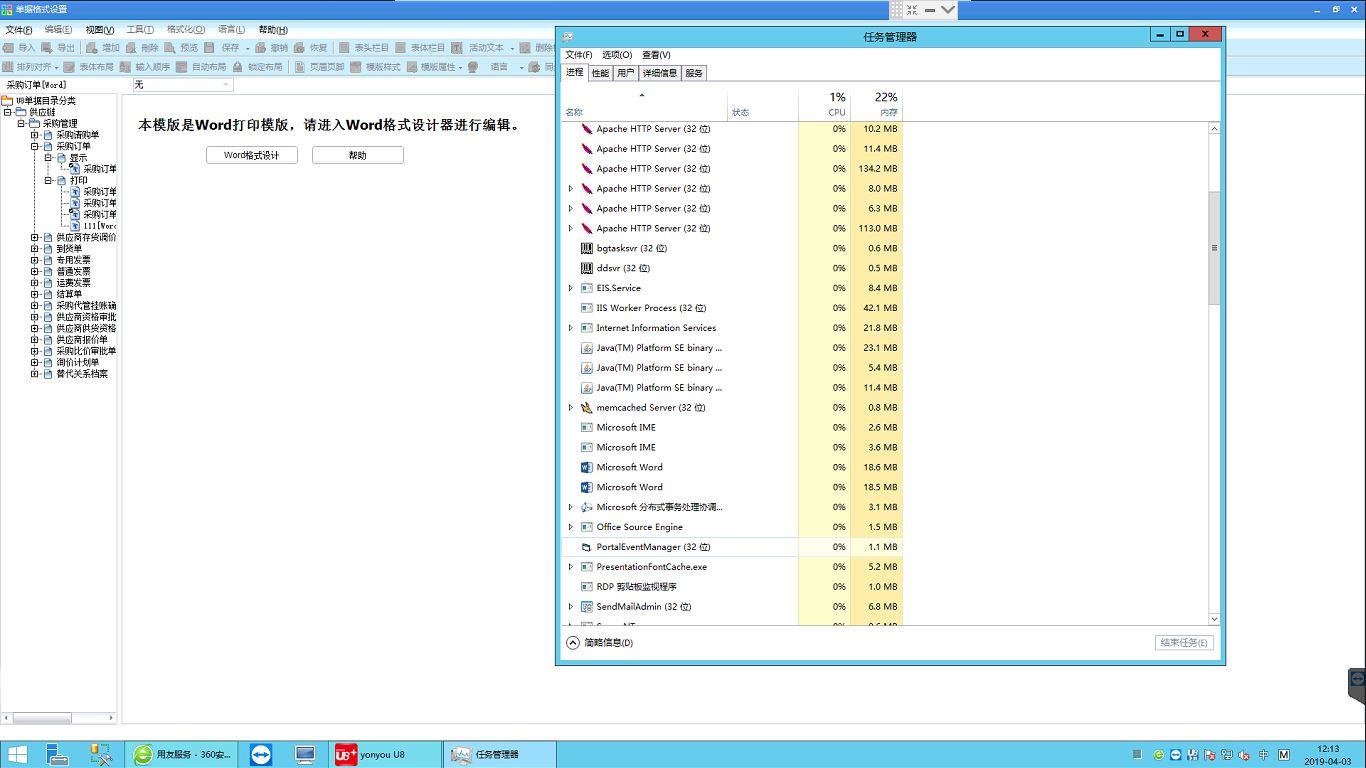
Task: Click 简略信息 toggle in Task Manager
Action: click(x=600, y=643)
